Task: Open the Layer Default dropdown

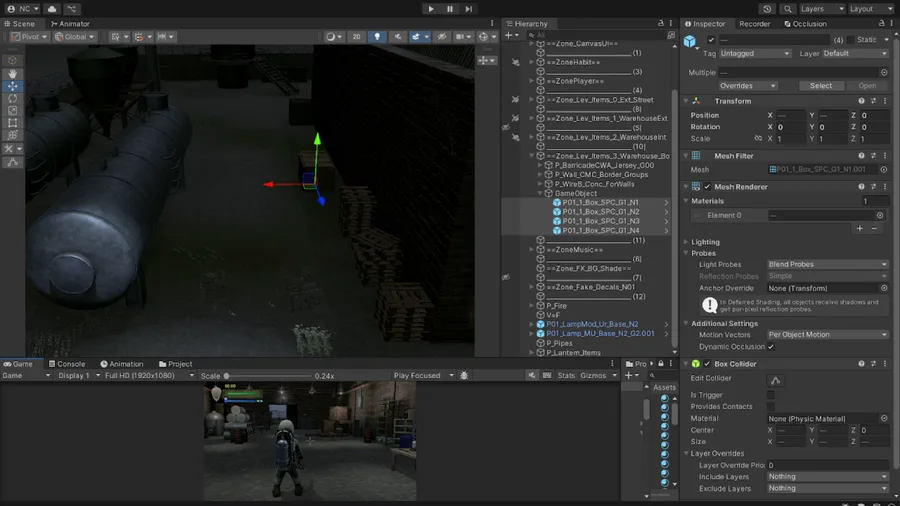Action: 855,53
